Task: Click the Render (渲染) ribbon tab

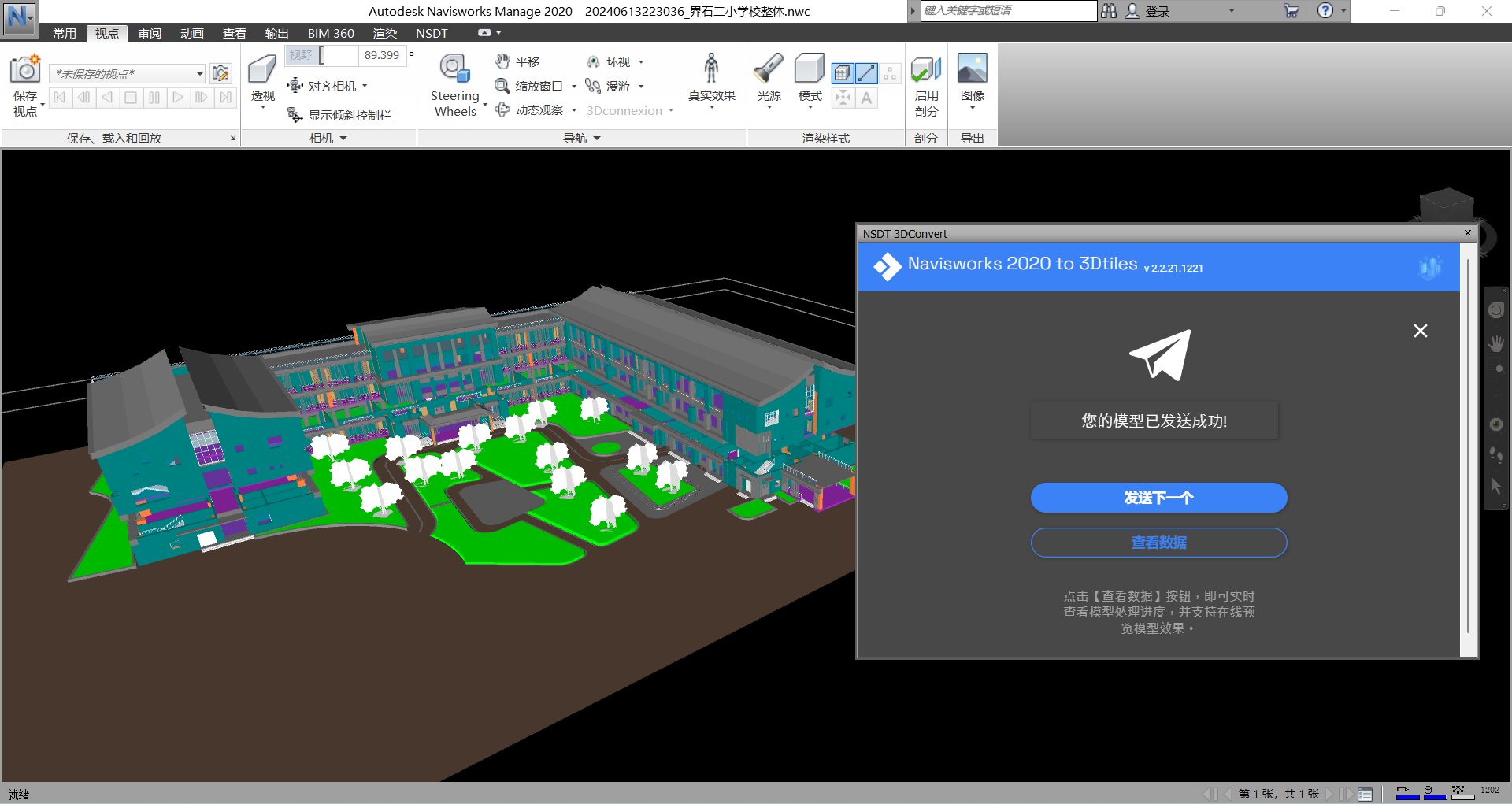Action: (385, 33)
